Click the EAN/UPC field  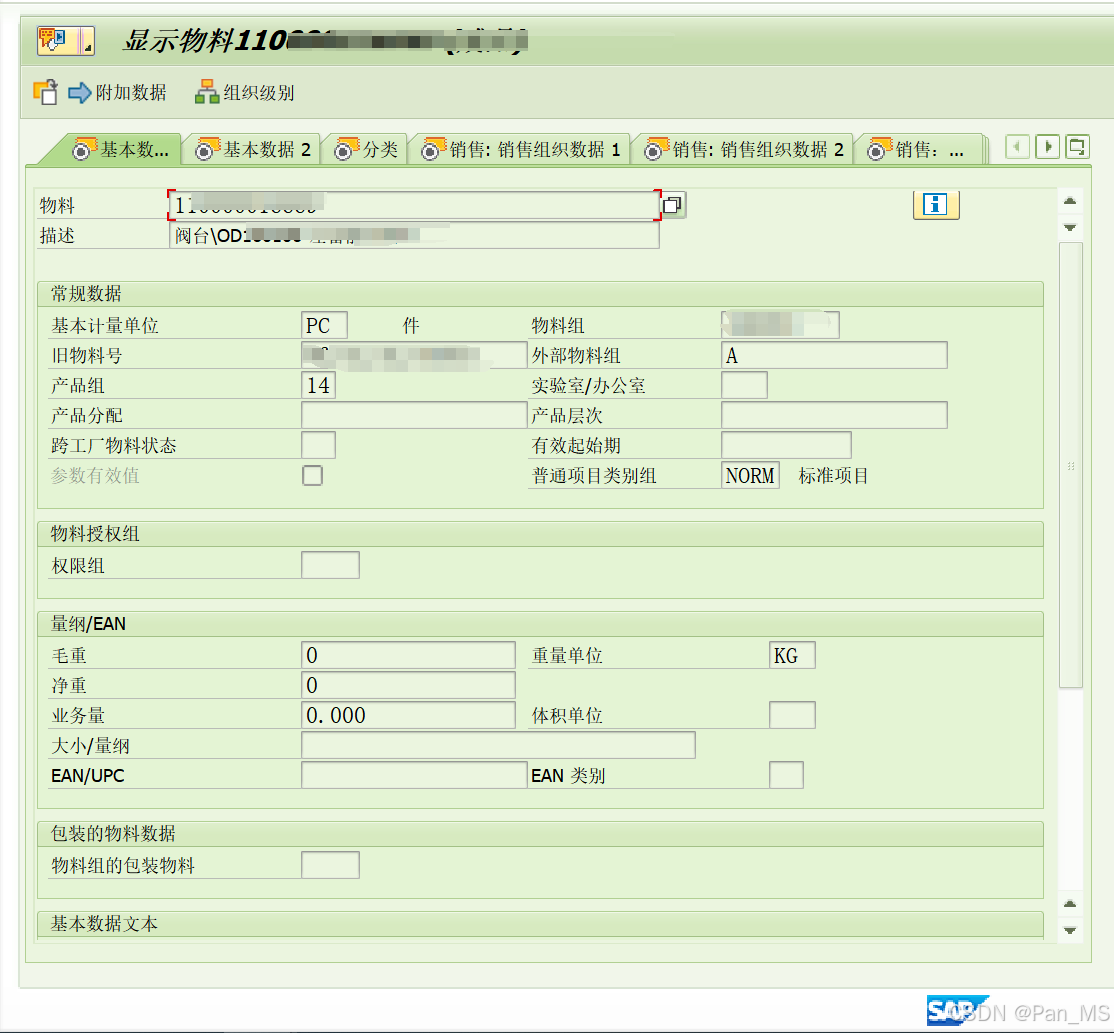pos(413,775)
